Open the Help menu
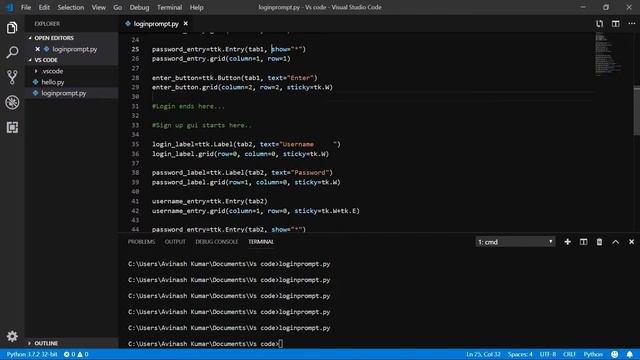 (x=196, y=7)
